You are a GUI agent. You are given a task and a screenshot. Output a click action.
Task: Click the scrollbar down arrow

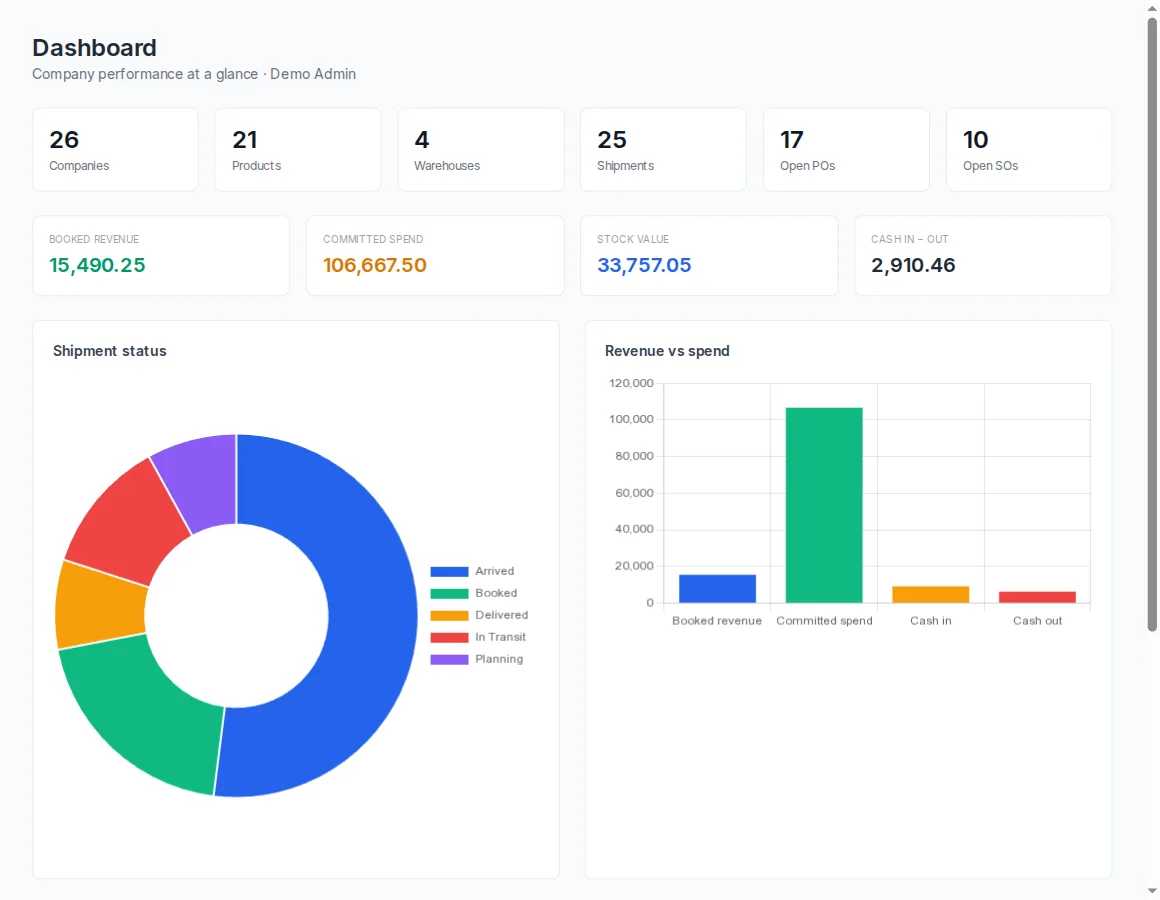tap(1152, 891)
